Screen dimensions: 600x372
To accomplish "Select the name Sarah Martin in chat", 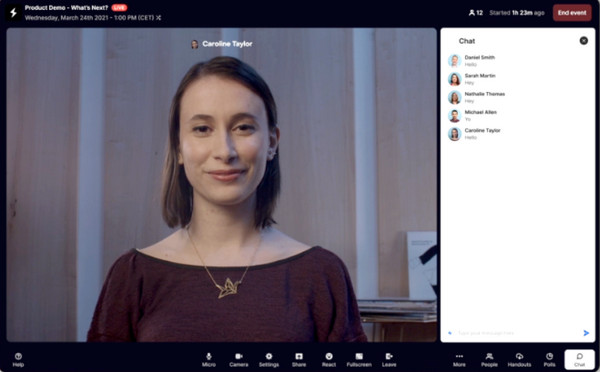I will (480, 76).
